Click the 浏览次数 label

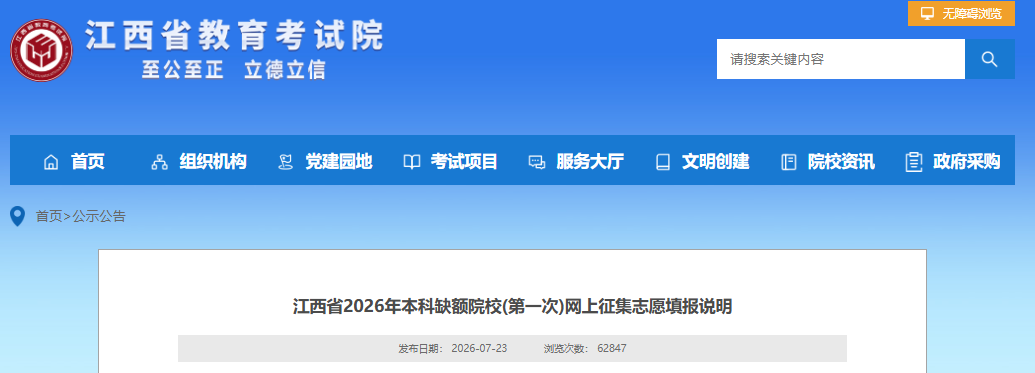tap(566, 348)
